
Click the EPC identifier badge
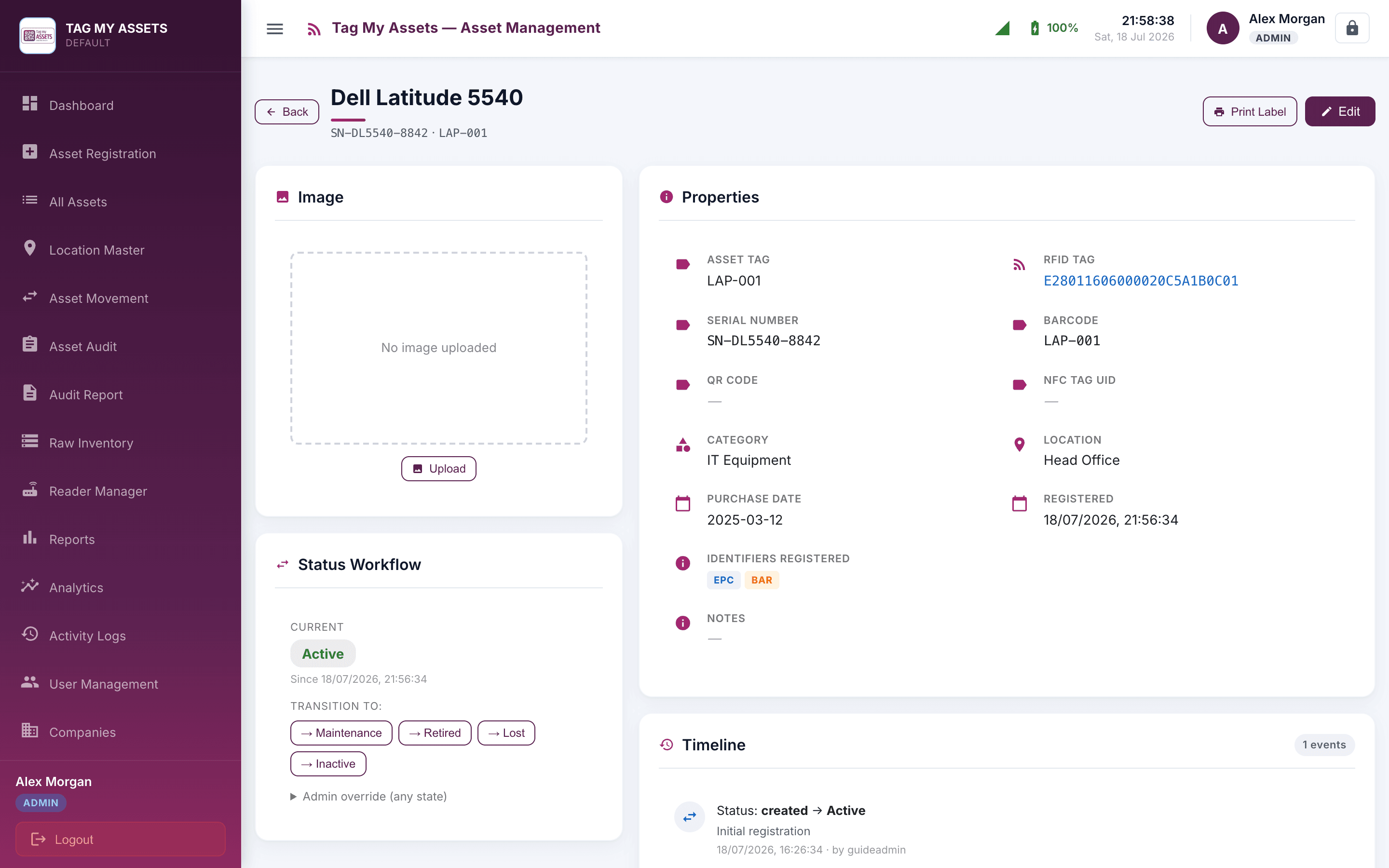tap(723, 580)
